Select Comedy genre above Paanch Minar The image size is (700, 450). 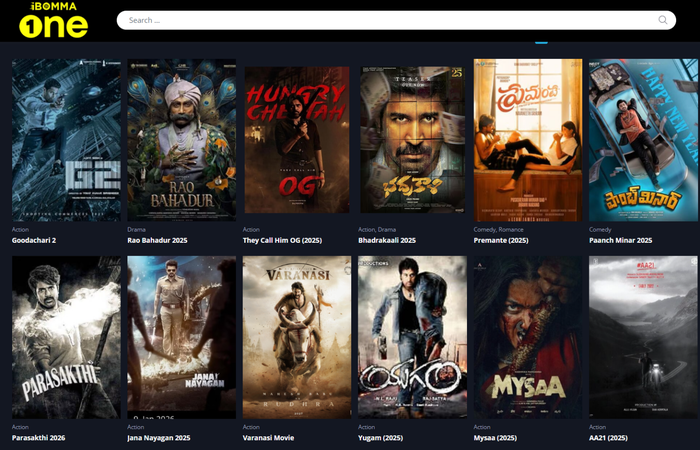click(x=600, y=229)
